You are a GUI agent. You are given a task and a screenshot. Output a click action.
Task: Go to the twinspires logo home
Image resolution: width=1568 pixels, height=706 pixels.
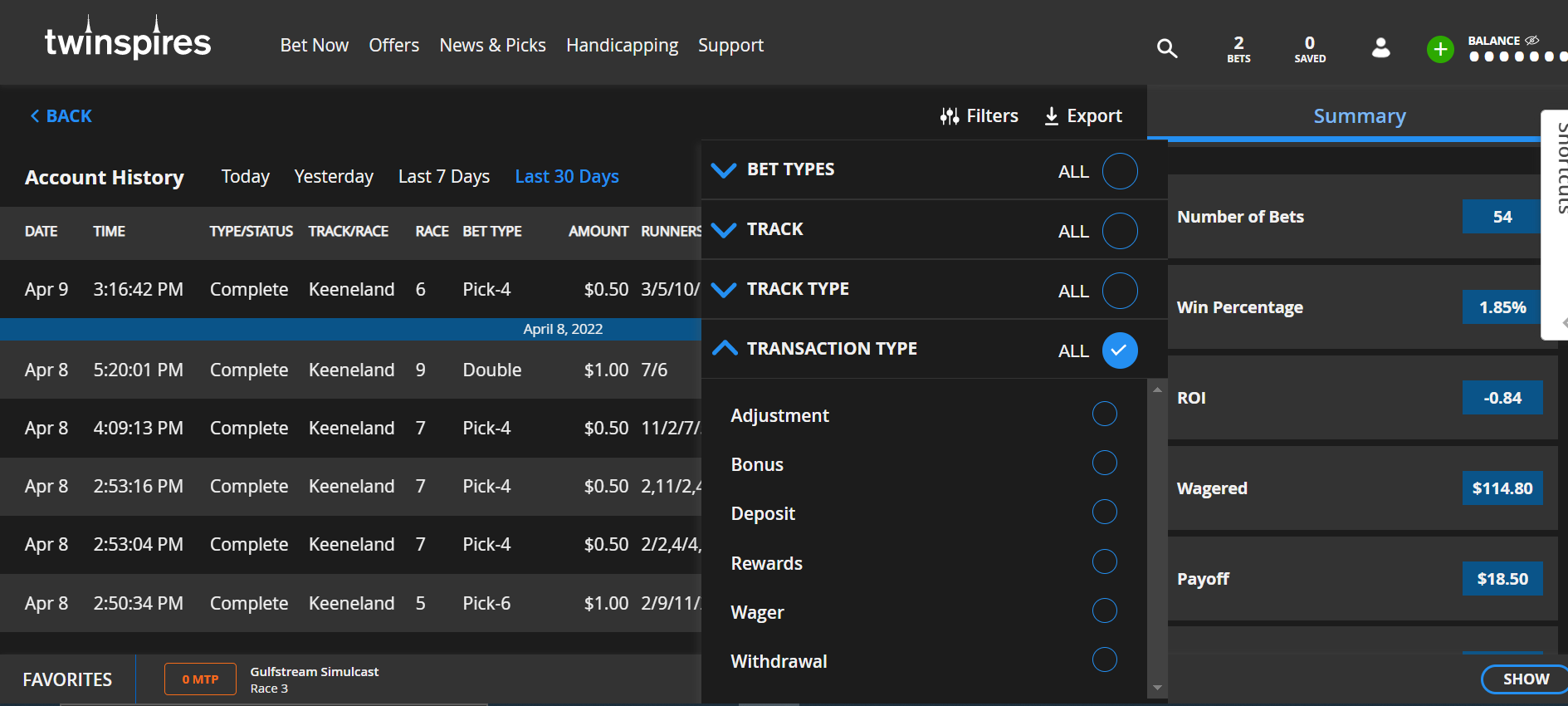[128, 38]
